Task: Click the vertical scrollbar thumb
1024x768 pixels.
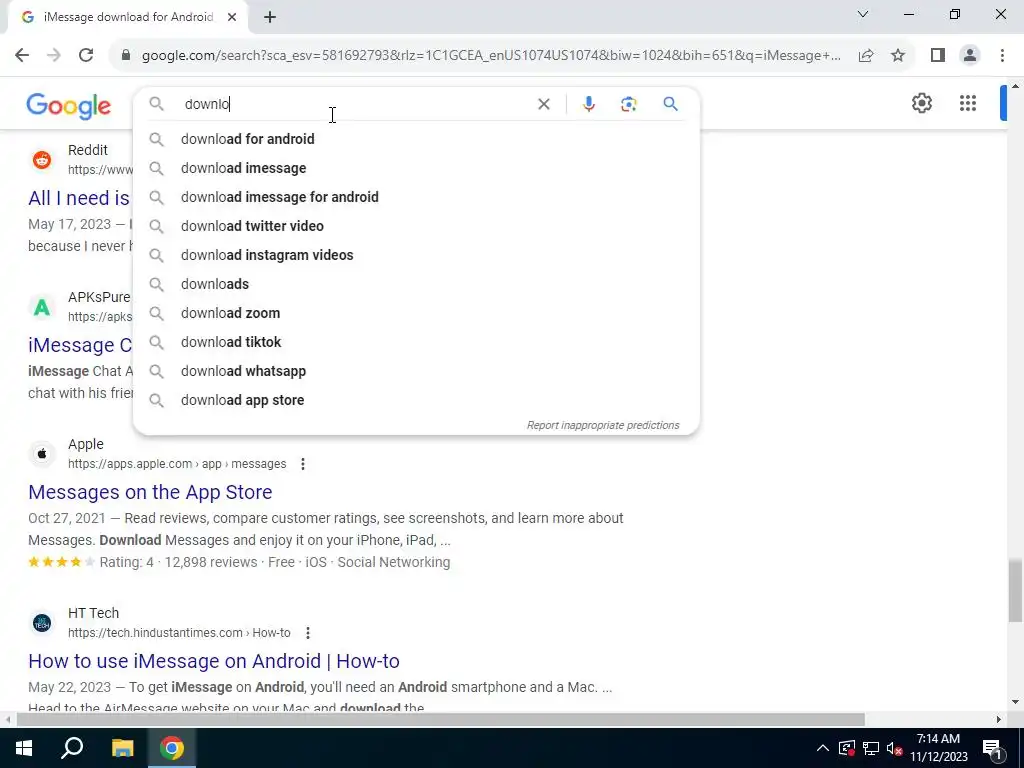Action: pyautogui.click(x=1015, y=591)
